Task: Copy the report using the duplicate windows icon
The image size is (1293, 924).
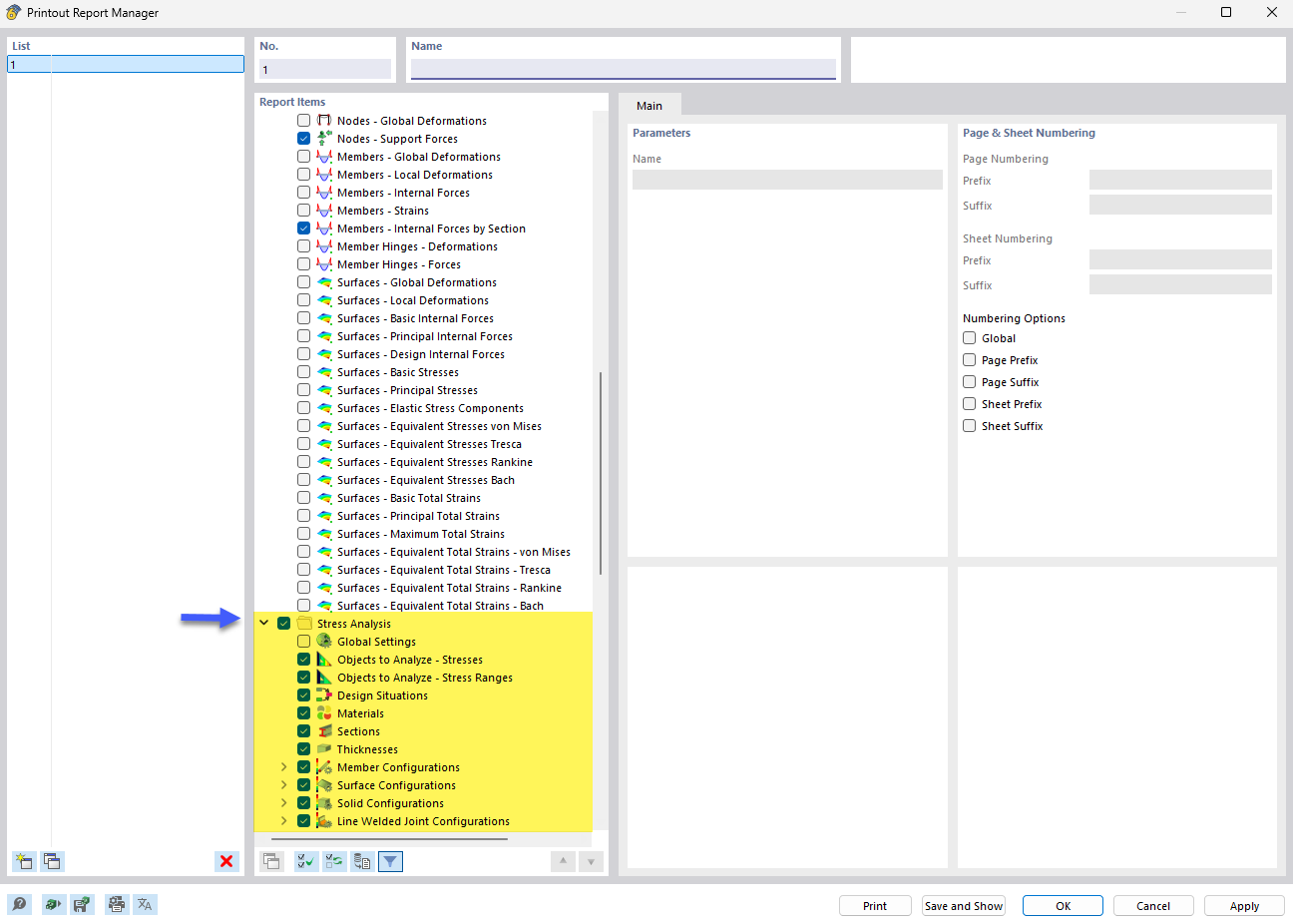Action: coord(52,861)
